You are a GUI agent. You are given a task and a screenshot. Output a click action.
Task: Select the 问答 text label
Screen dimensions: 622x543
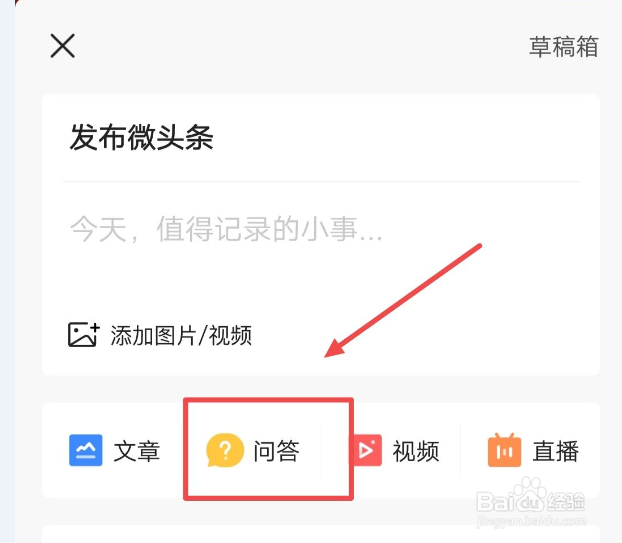(x=276, y=451)
